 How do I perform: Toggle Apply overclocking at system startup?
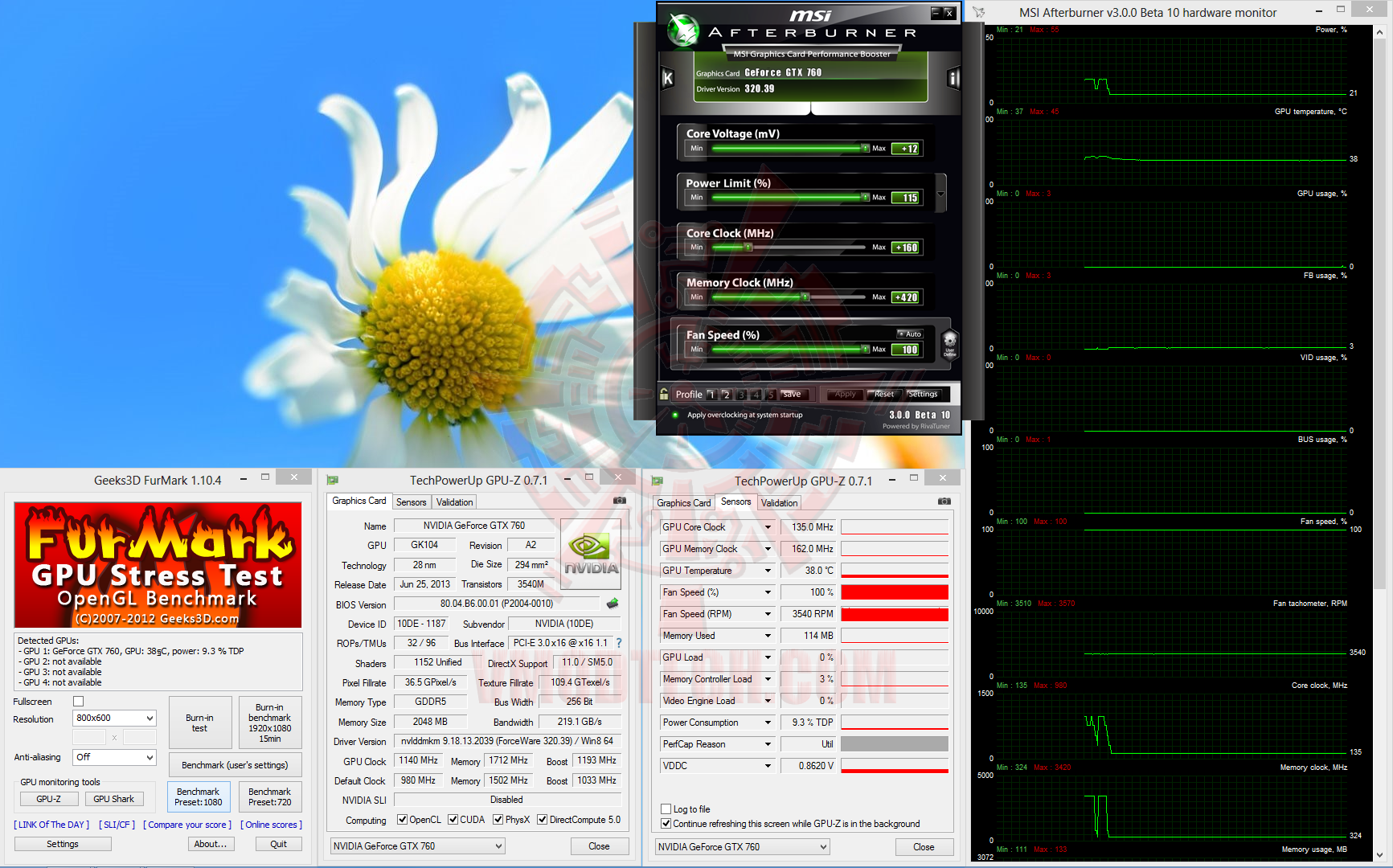click(x=674, y=416)
